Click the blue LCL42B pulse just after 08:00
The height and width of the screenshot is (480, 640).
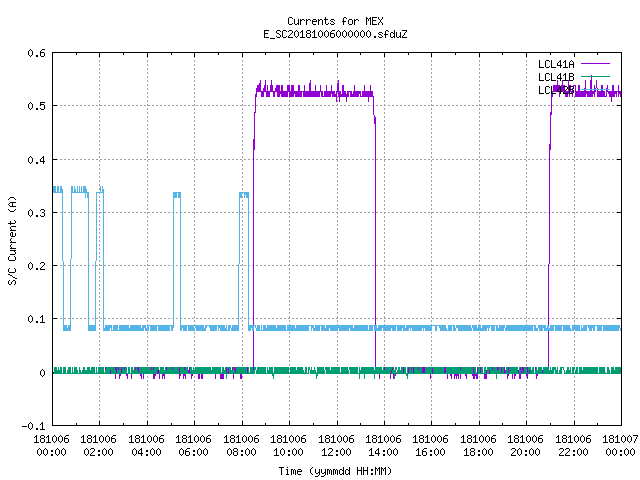(244, 195)
